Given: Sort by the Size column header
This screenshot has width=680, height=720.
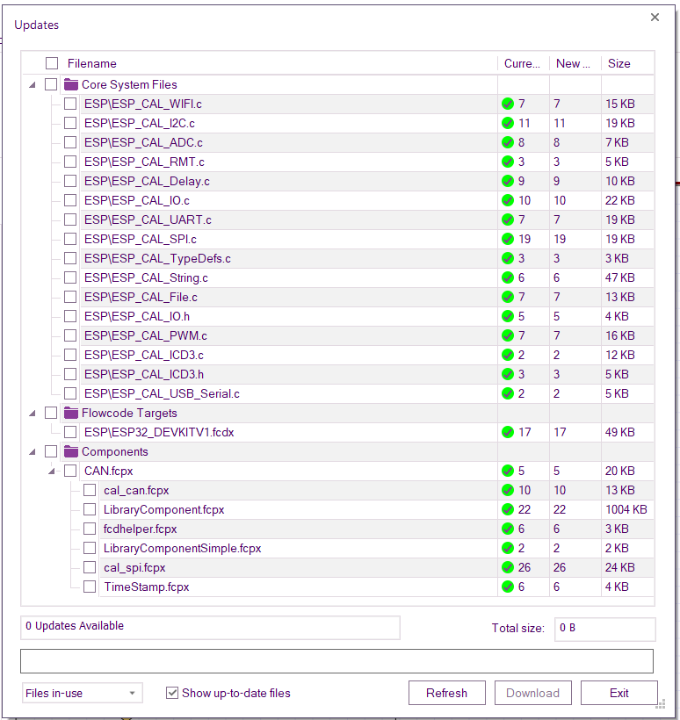Looking at the screenshot, I should (x=620, y=64).
